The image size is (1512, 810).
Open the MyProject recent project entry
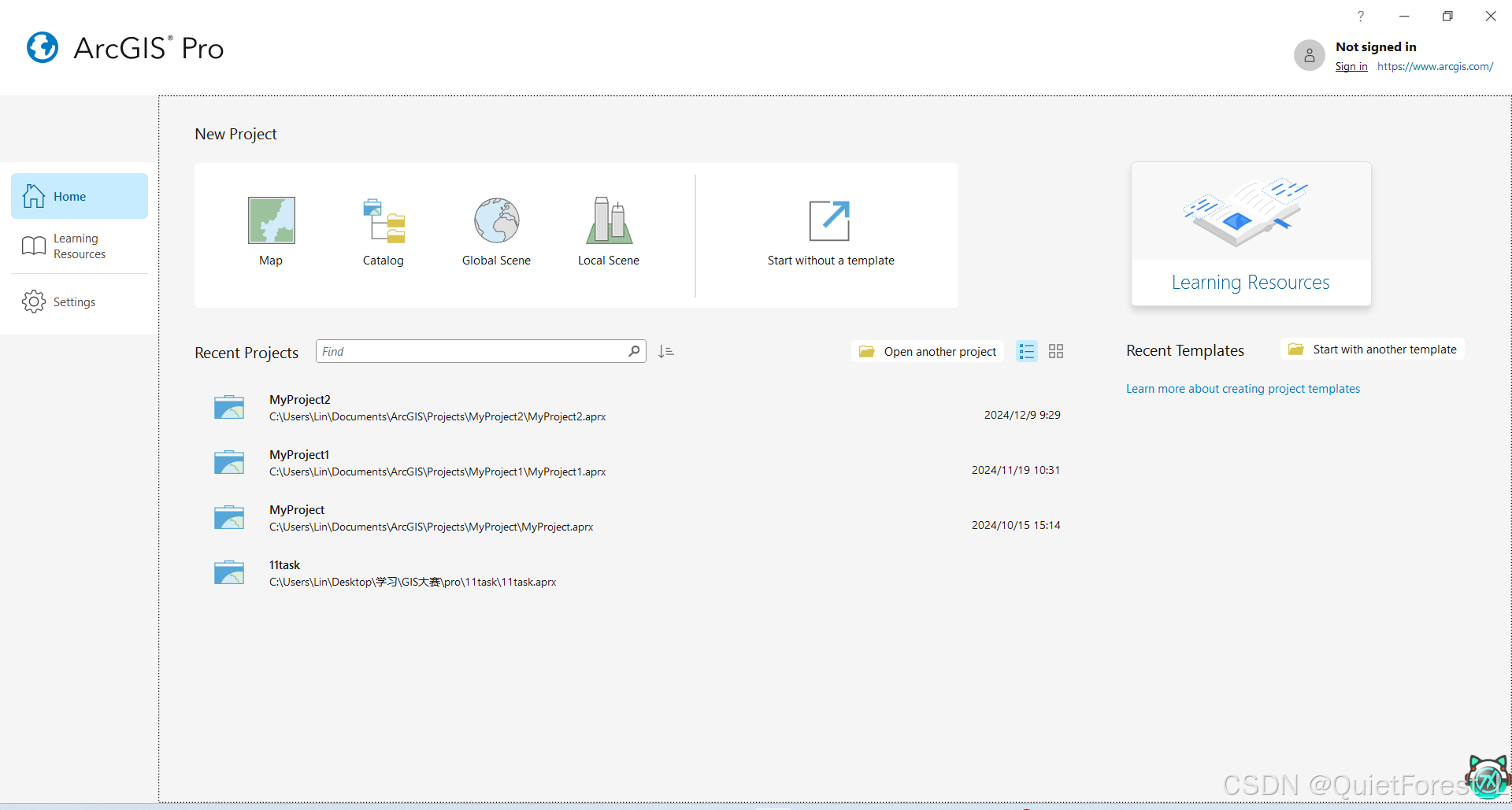pos(636,518)
